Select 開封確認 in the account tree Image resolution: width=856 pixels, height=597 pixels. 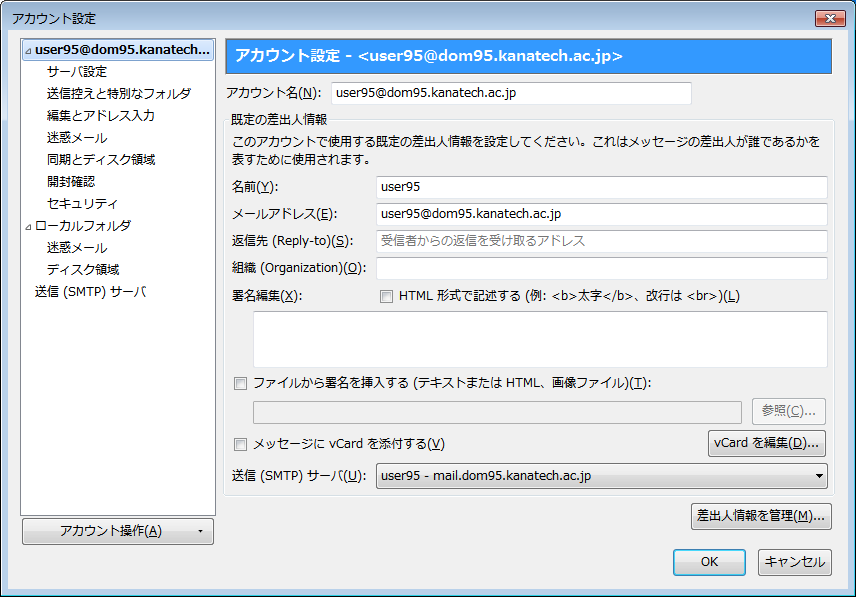[71, 181]
